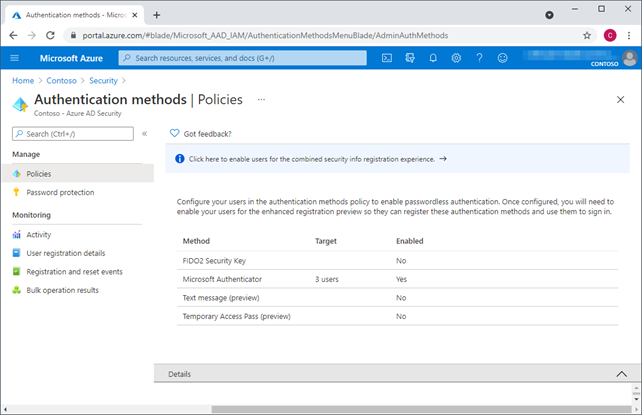Open Registration and reset events
The image size is (642, 415).
coord(74,271)
